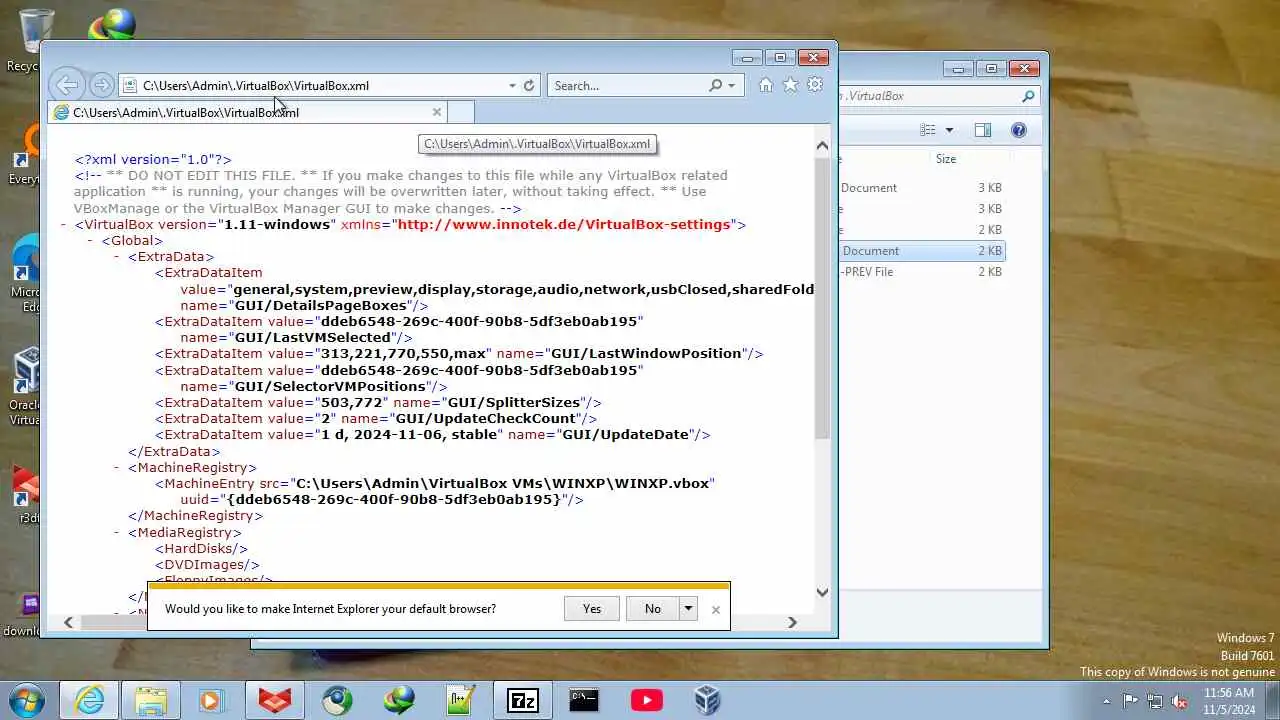
Task: Close the VirtualBox.xml tab
Action: [x=436, y=112]
